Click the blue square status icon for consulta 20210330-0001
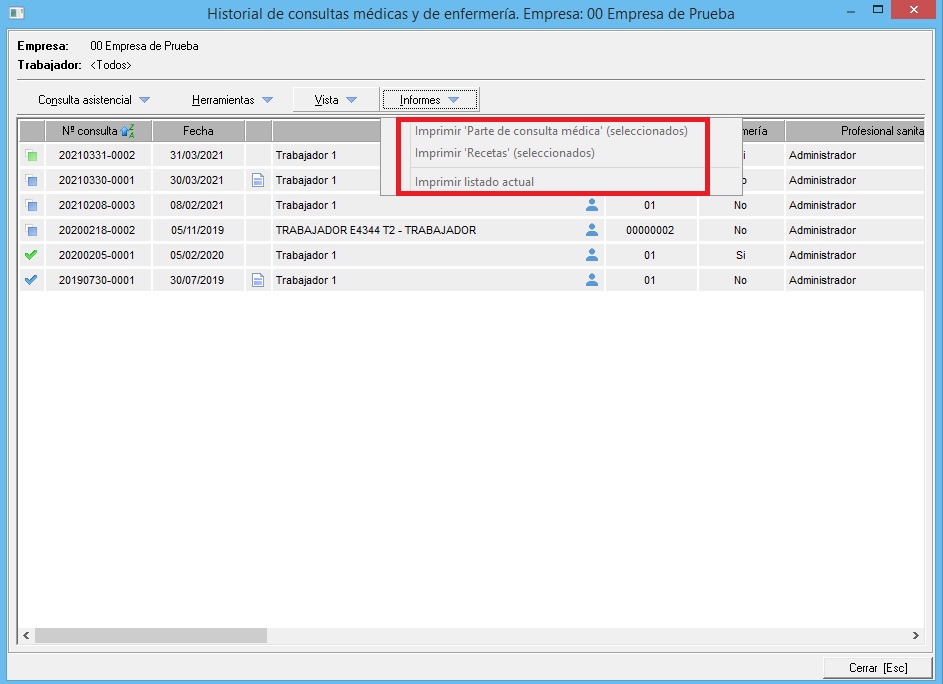This screenshot has width=943, height=684. (32, 181)
